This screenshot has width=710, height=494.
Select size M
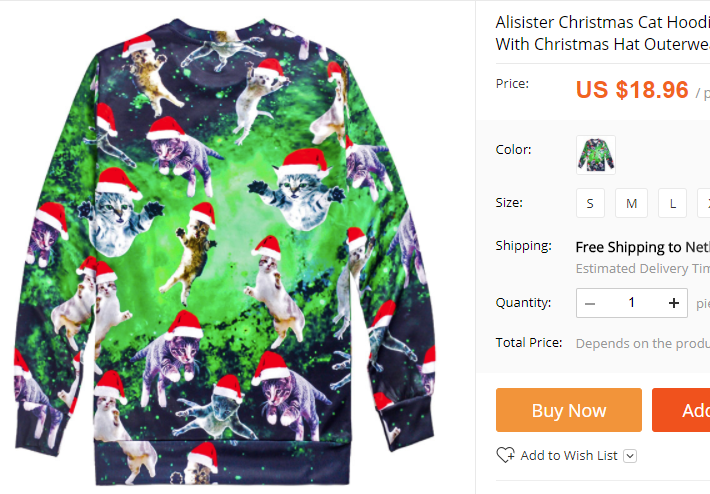pos(631,203)
